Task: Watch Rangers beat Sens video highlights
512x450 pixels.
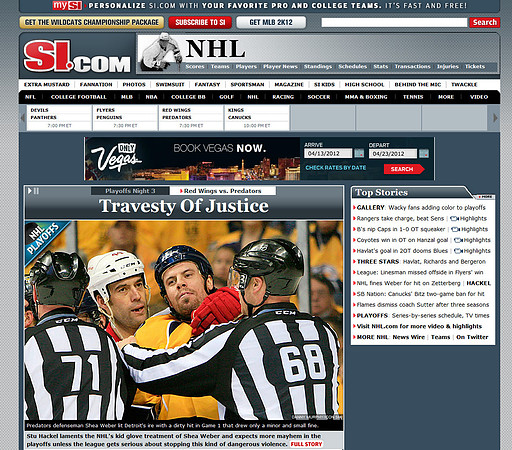Action: point(468,219)
